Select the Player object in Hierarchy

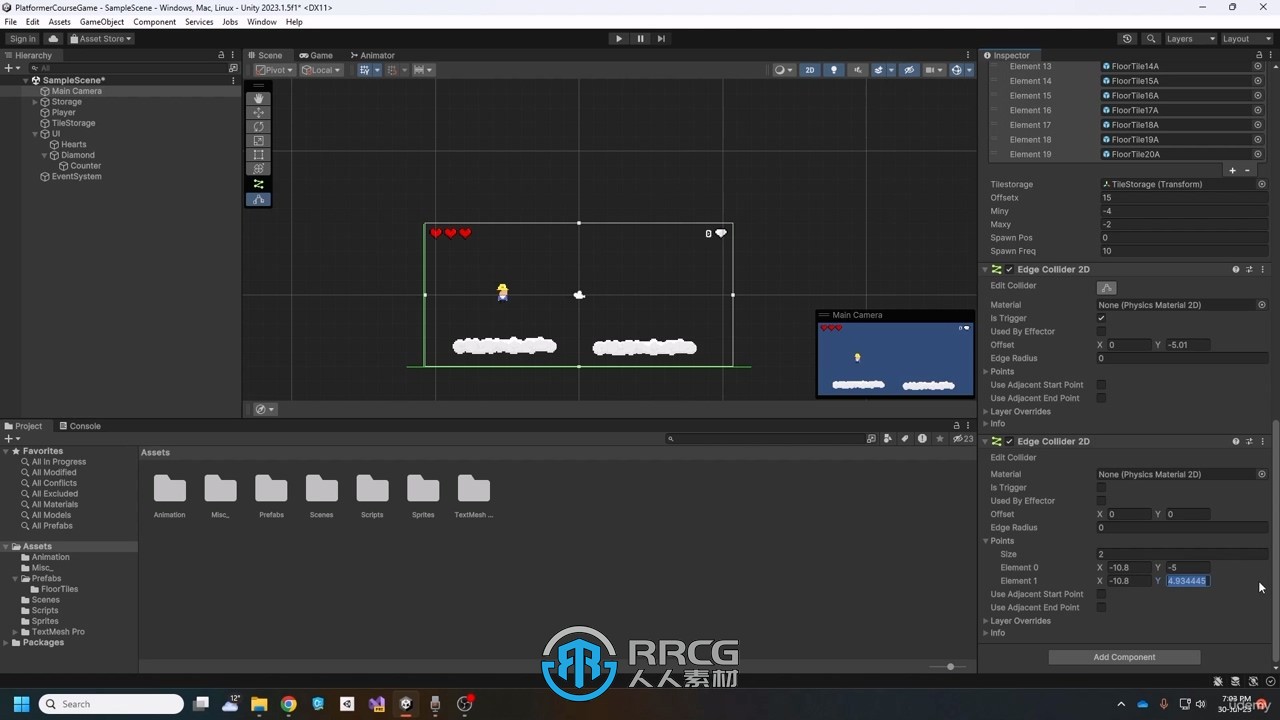pyautogui.click(x=63, y=112)
